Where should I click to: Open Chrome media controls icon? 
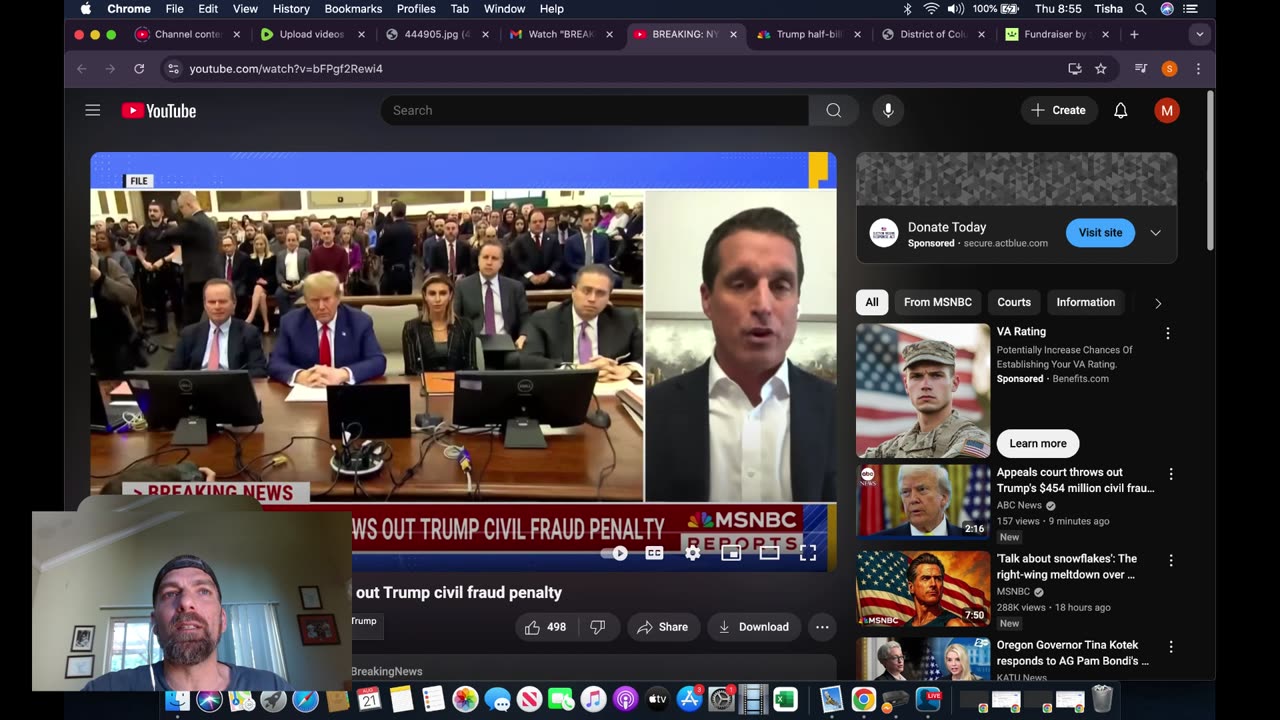(1141, 69)
